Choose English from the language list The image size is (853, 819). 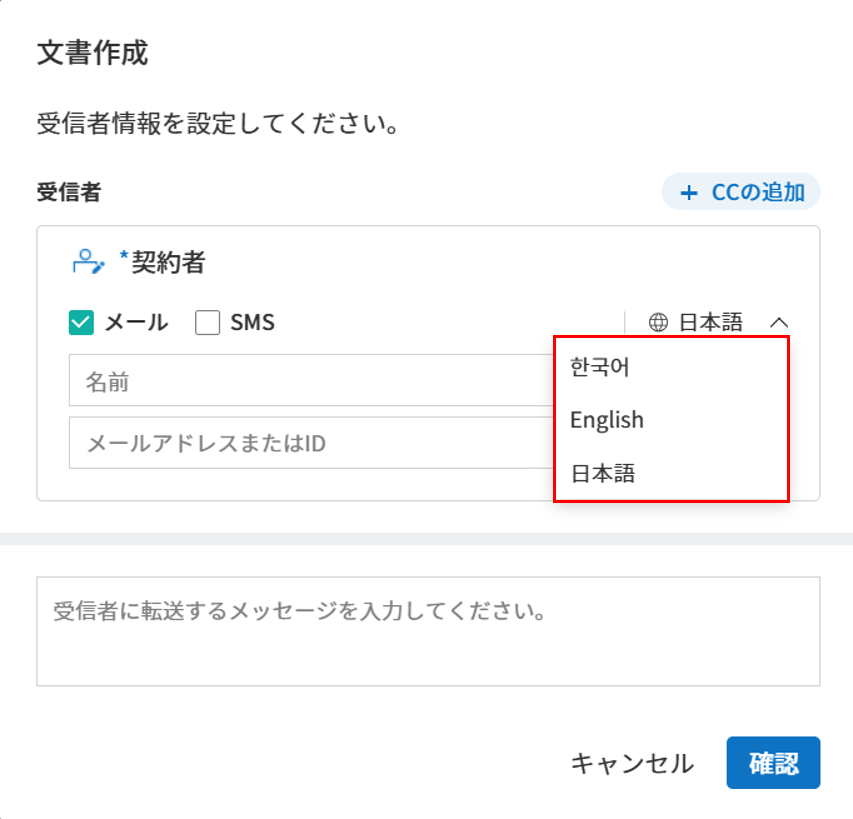607,420
